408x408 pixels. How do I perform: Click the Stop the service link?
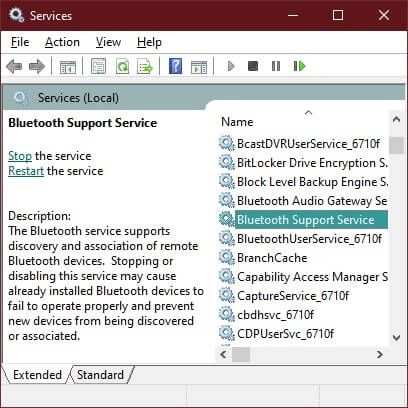click(x=20, y=156)
